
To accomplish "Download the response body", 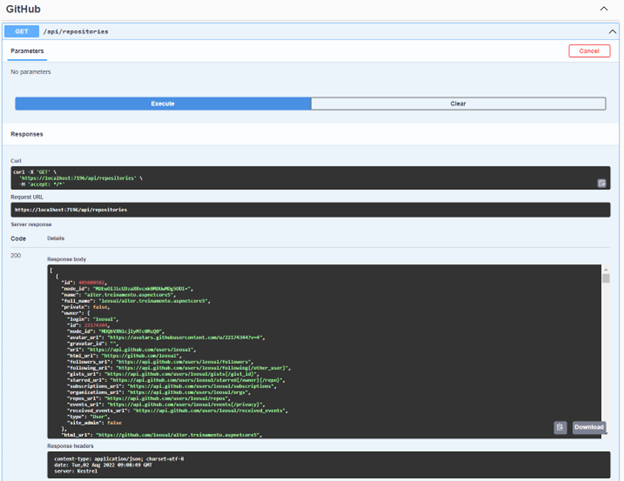I will (x=589, y=427).
